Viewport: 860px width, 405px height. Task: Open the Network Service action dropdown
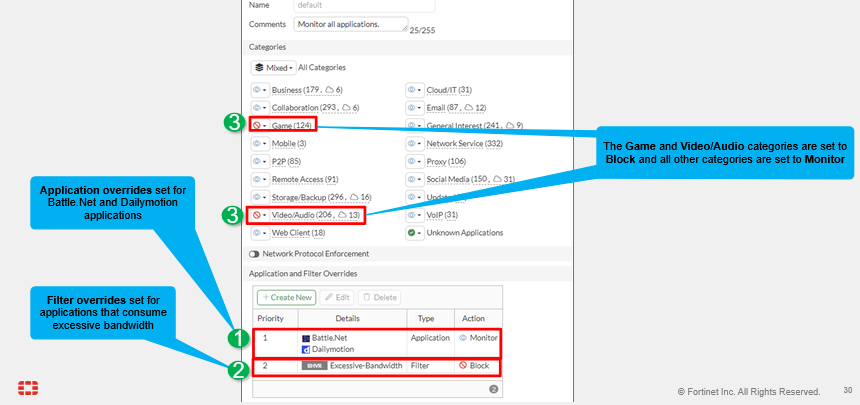click(x=415, y=143)
